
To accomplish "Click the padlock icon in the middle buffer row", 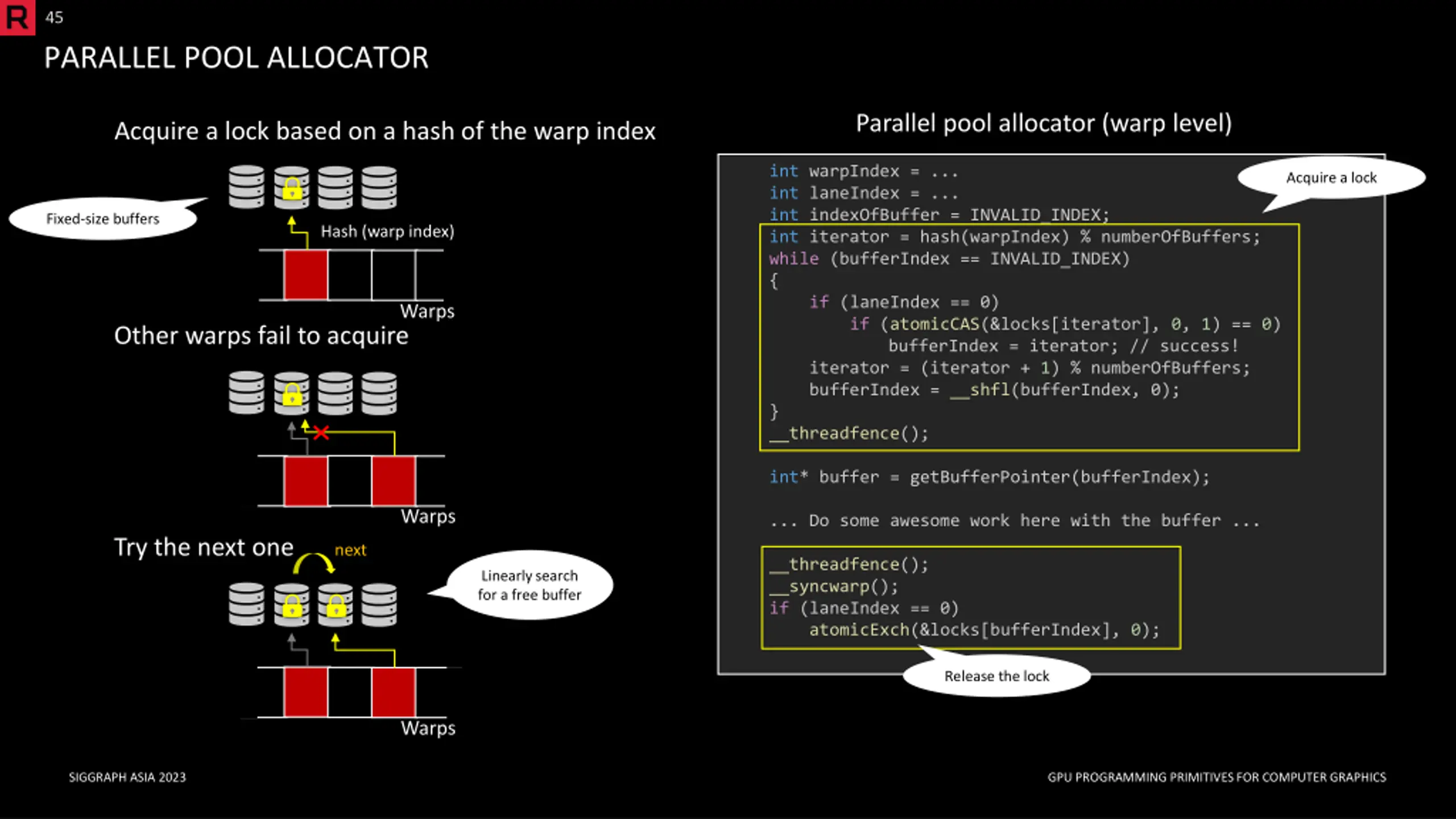I will pos(292,395).
